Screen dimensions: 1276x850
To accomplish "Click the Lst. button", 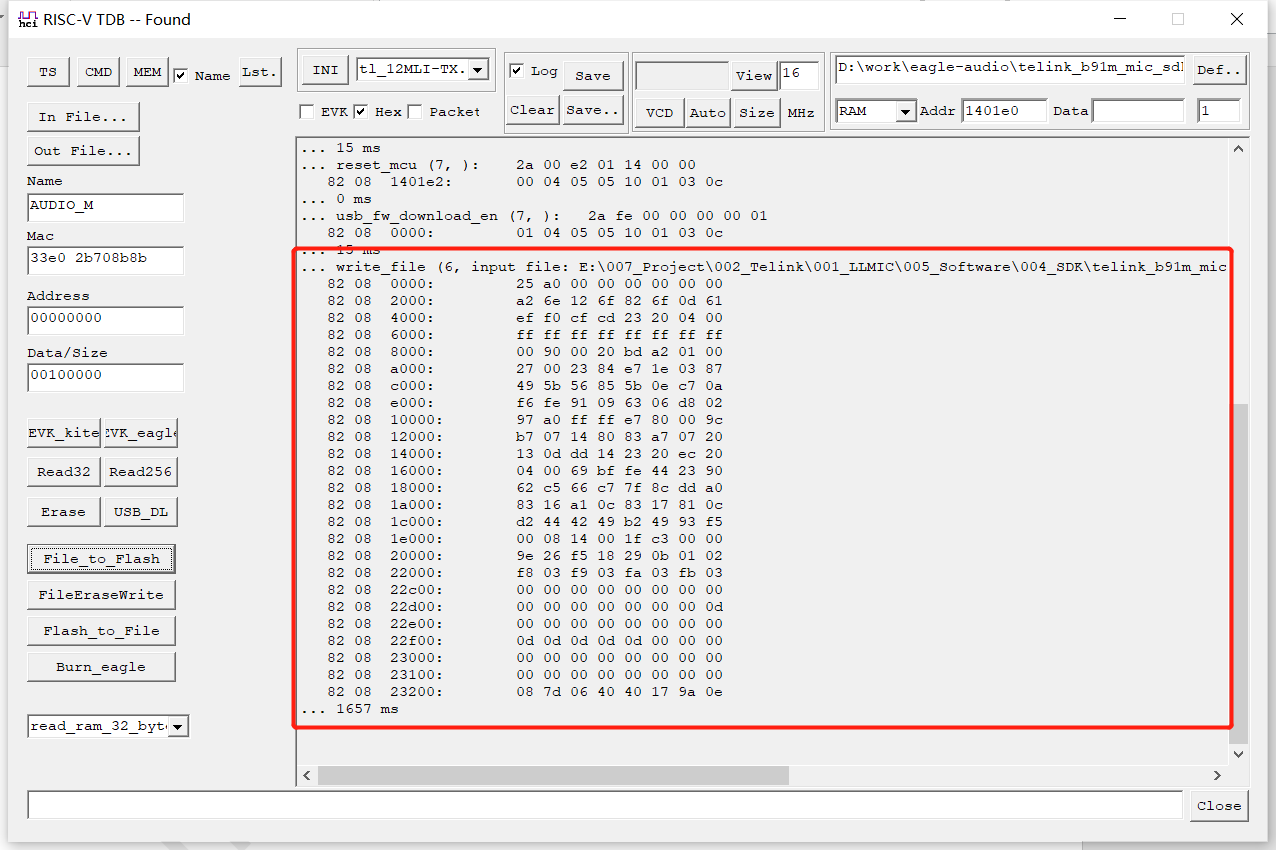I will coord(259,71).
